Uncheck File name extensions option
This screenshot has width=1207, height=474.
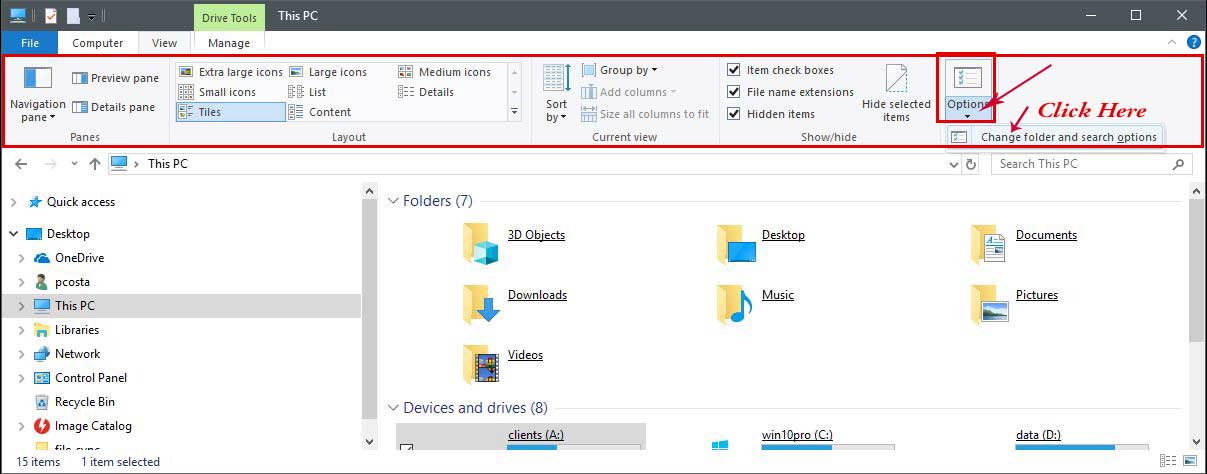(x=734, y=92)
